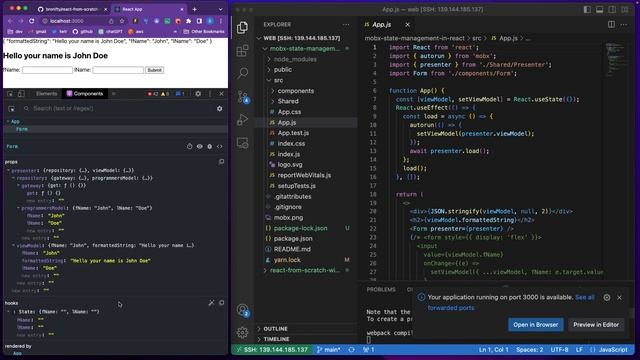The width and height of the screenshot is (640, 360).
Task: Close the DevTools panel
Action: [x=221, y=94]
